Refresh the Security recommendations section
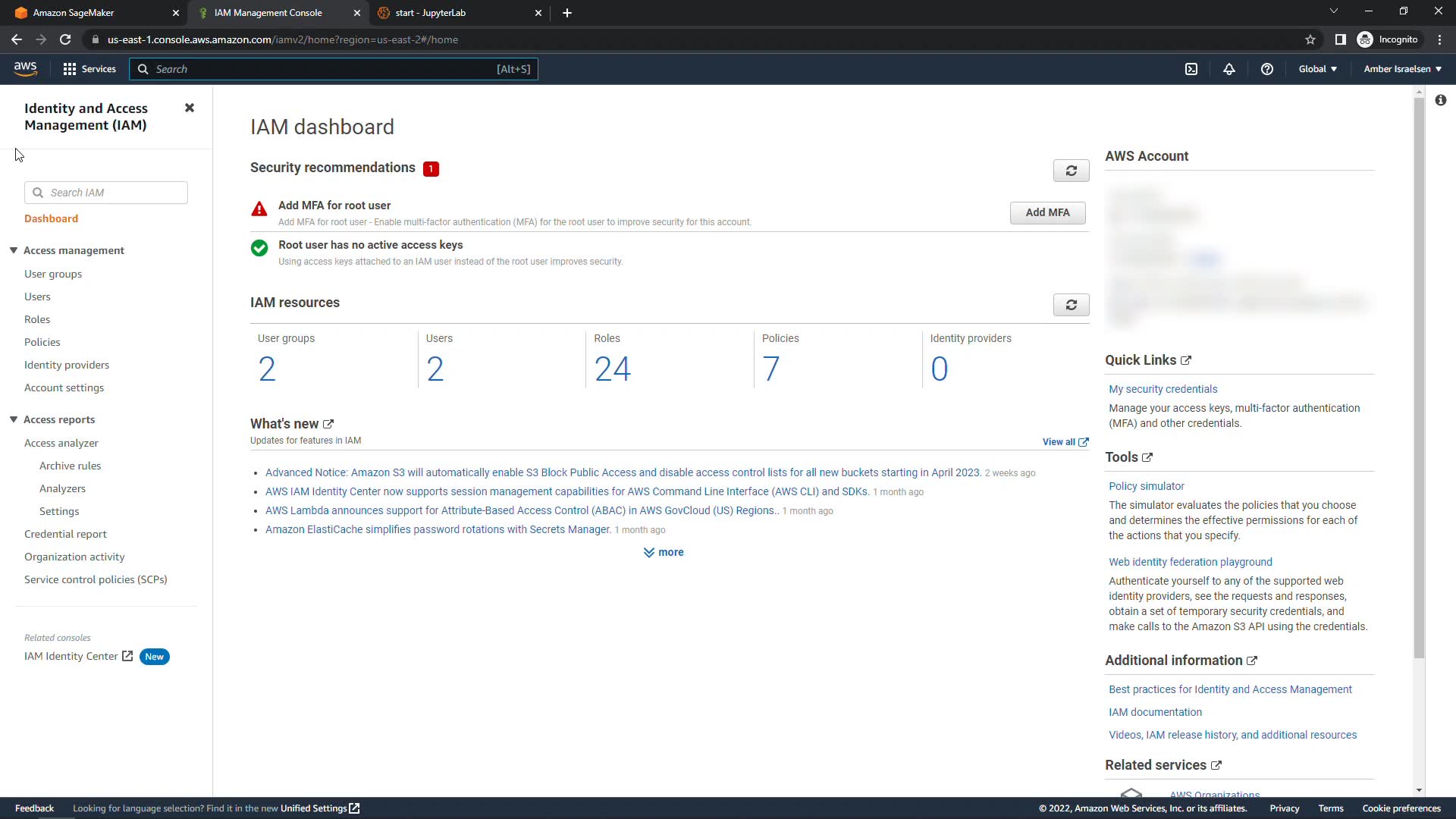The height and width of the screenshot is (819, 1456). pyautogui.click(x=1071, y=171)
